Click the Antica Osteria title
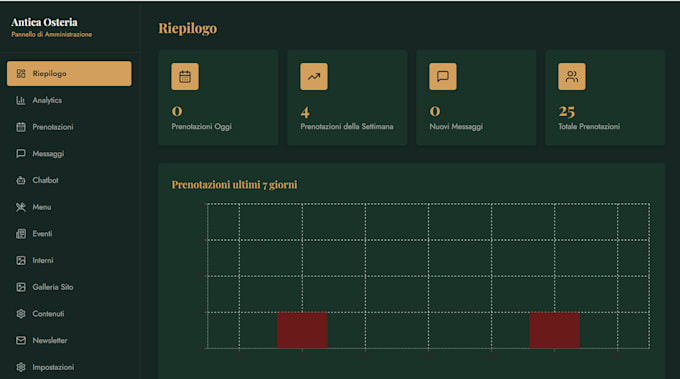The width and height of the screenshot is (680, 379). 44,22
